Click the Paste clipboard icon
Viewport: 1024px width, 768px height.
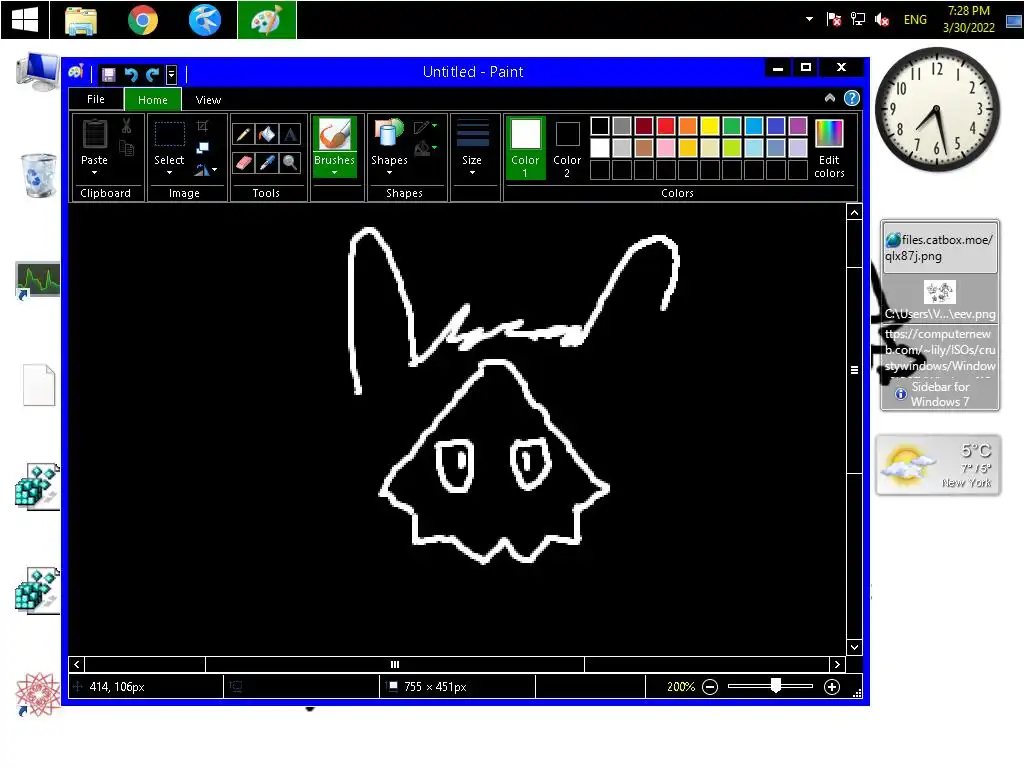pos(95,135)
